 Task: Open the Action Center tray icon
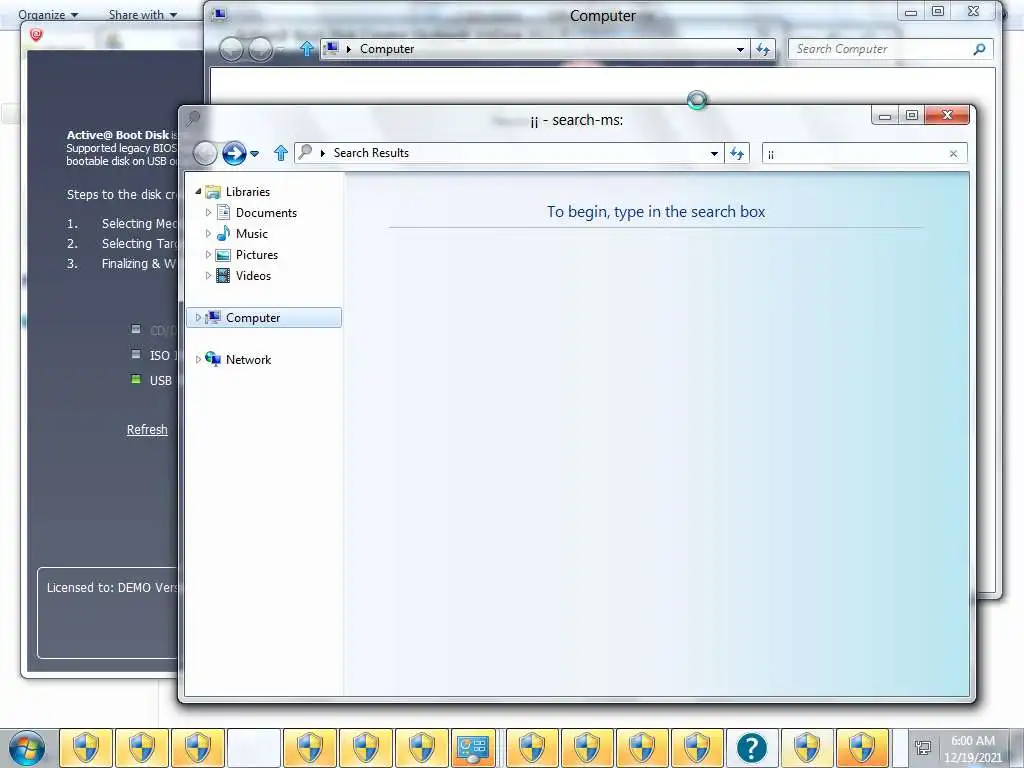(923, 748)
